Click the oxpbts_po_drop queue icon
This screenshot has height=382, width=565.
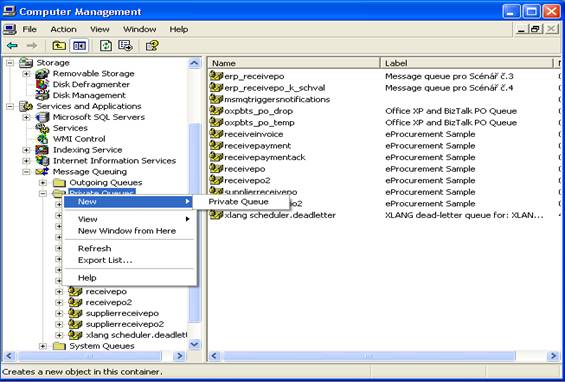coord(216,111)
